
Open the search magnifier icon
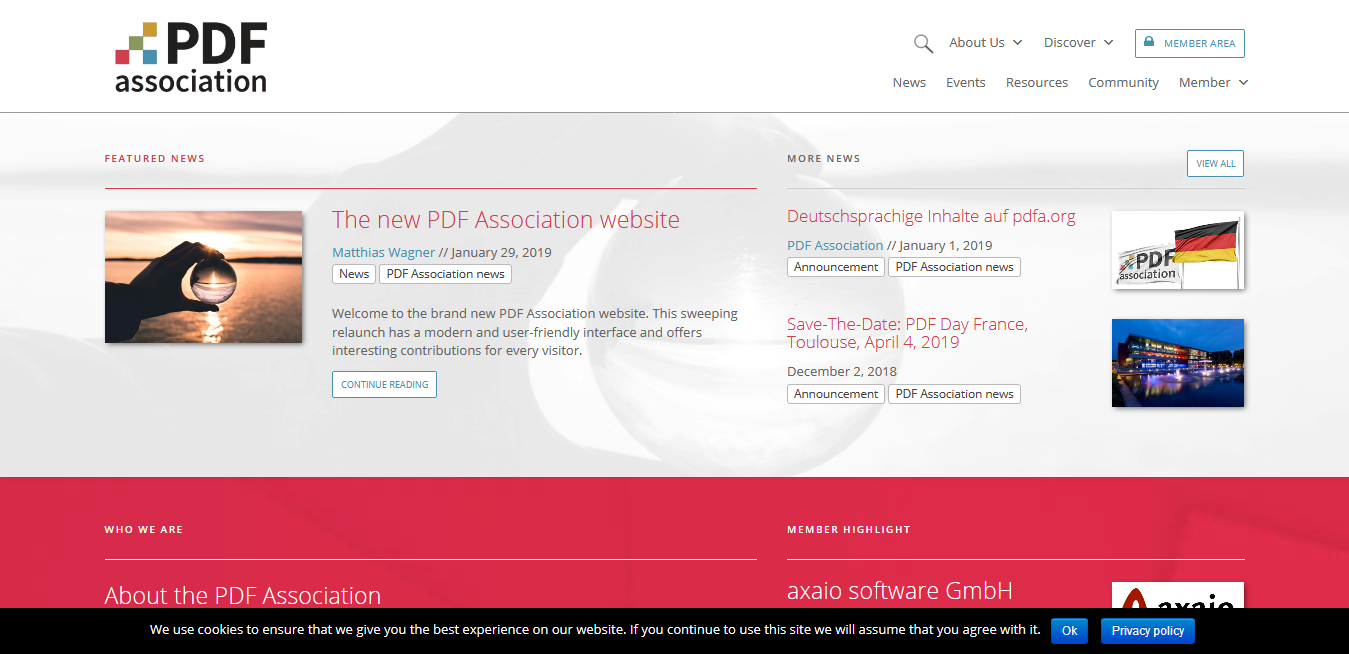pos(923,43)
